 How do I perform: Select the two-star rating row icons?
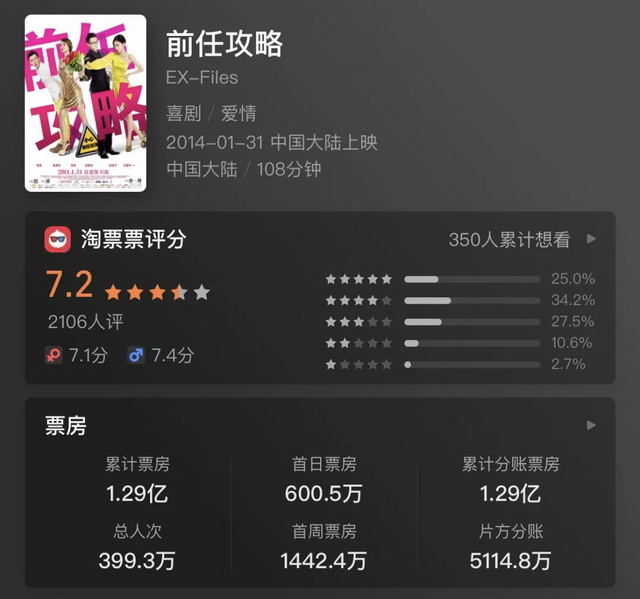(x=359, y=343)
